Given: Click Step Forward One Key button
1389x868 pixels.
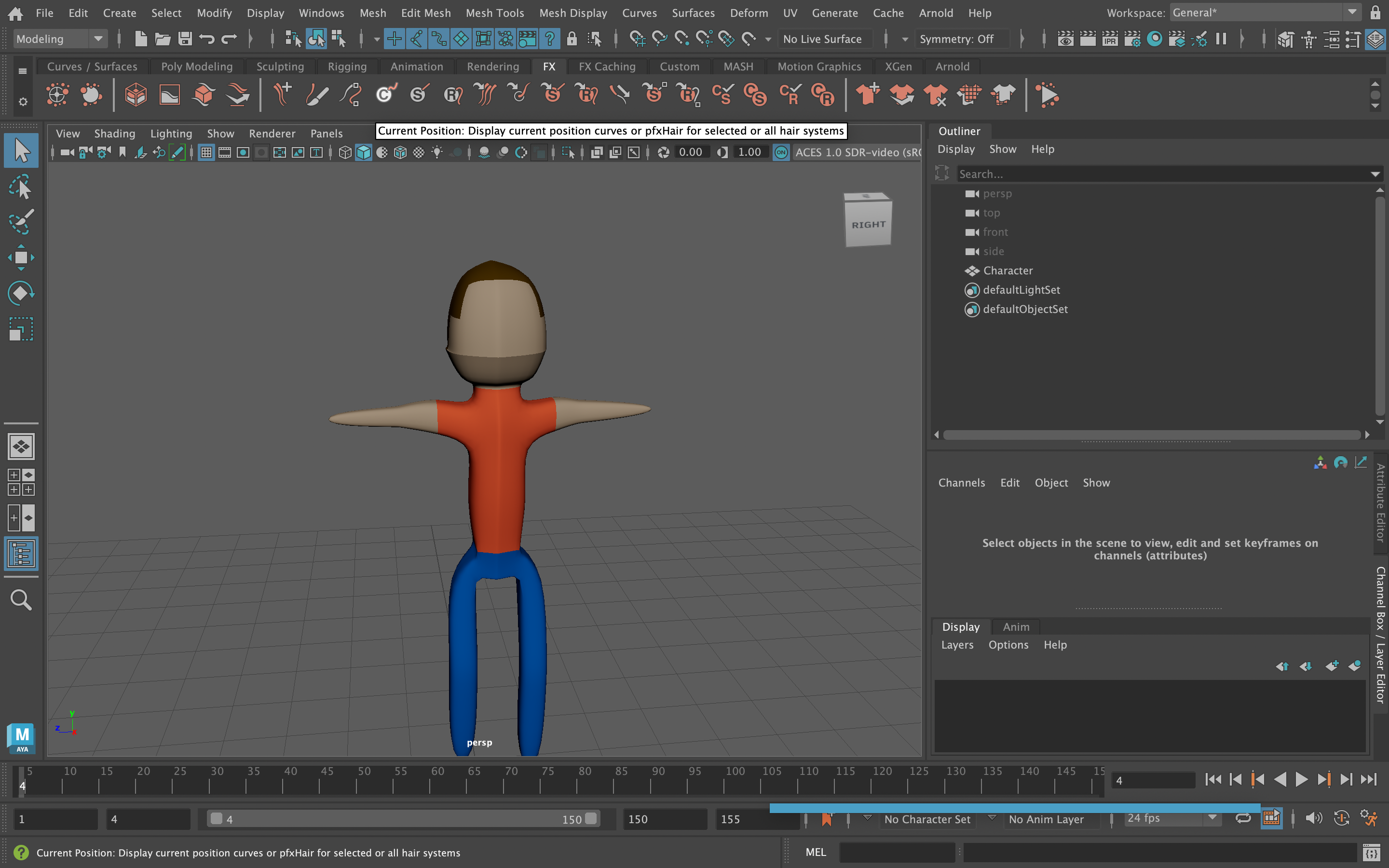Looking at the screenshot, I should [x=1323, y=779].
